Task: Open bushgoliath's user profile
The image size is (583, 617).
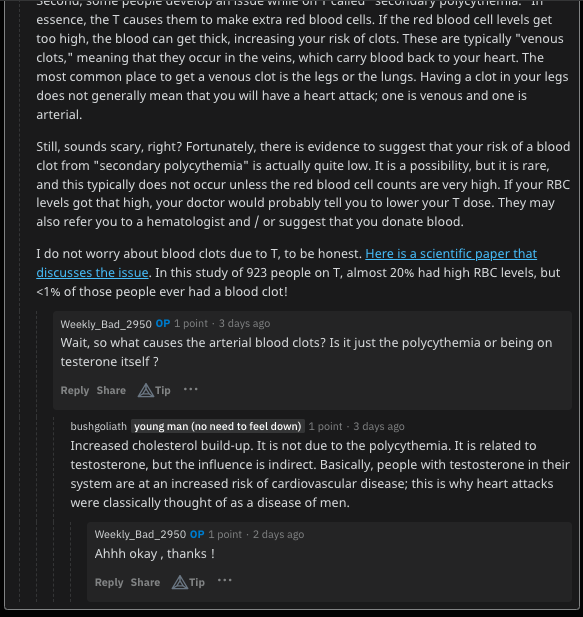Action: (x=98, y=427)
